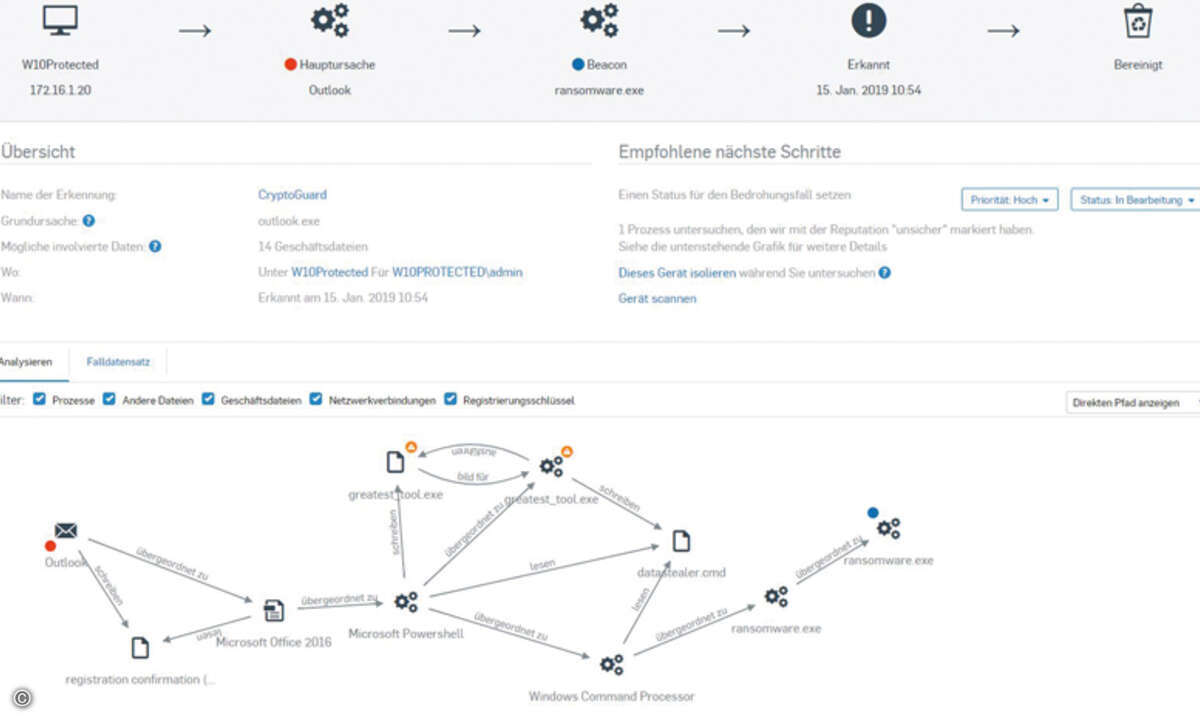Uncheck the Prozesse filter checkbox
Screen dimensions: 1200x720
(x=39, y=399)
